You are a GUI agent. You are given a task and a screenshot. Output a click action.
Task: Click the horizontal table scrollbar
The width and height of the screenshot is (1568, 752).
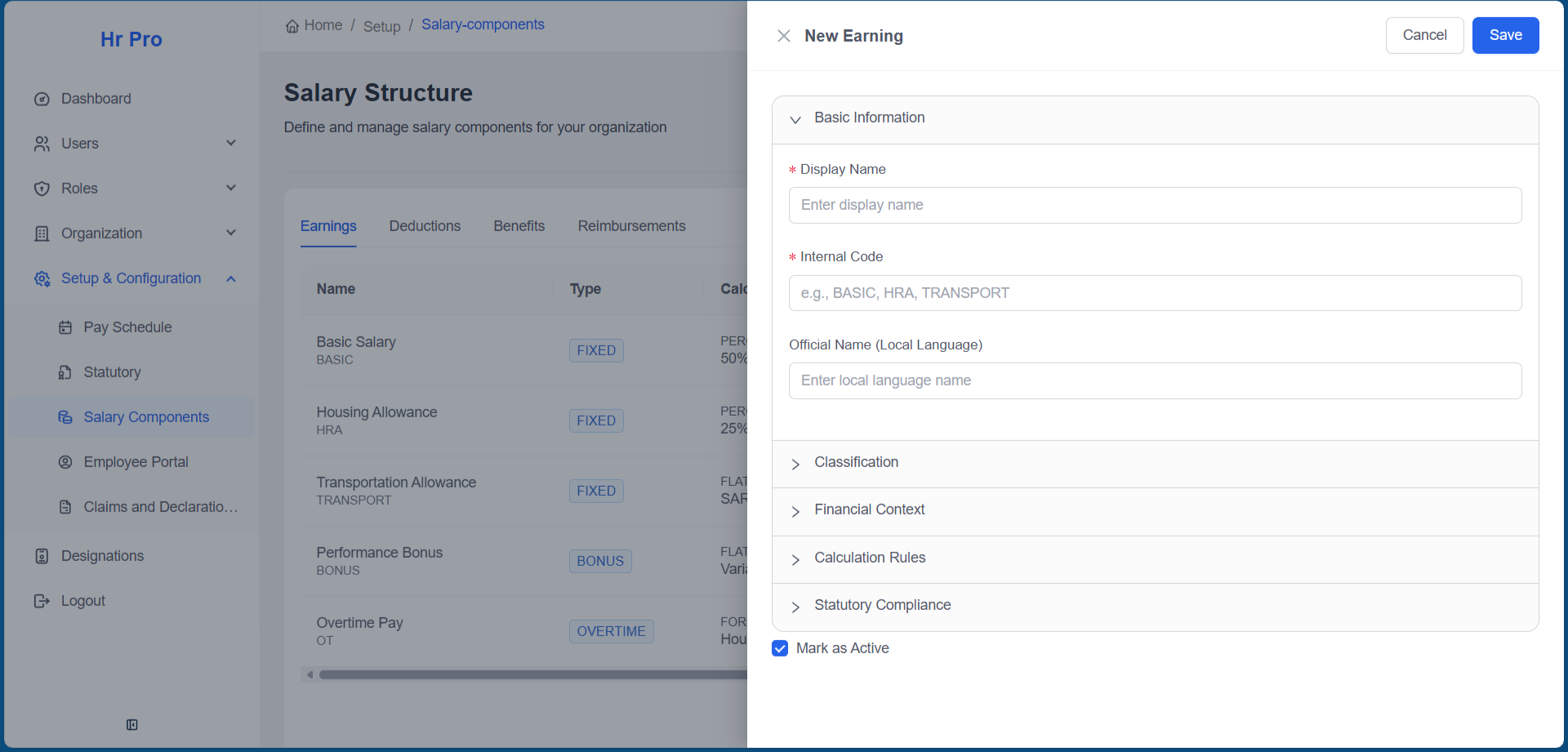click(x=531, y=675)
